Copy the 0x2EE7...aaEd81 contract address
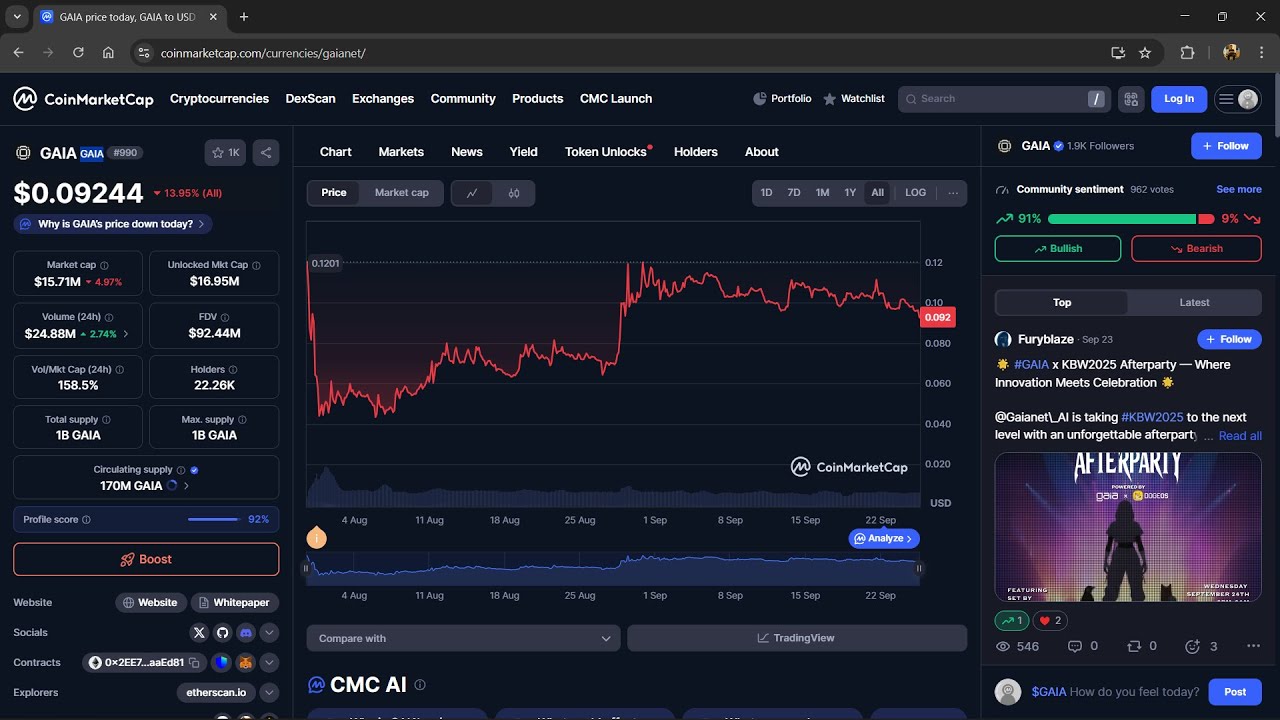The image size is (1280, 720). tap(194, 663)
